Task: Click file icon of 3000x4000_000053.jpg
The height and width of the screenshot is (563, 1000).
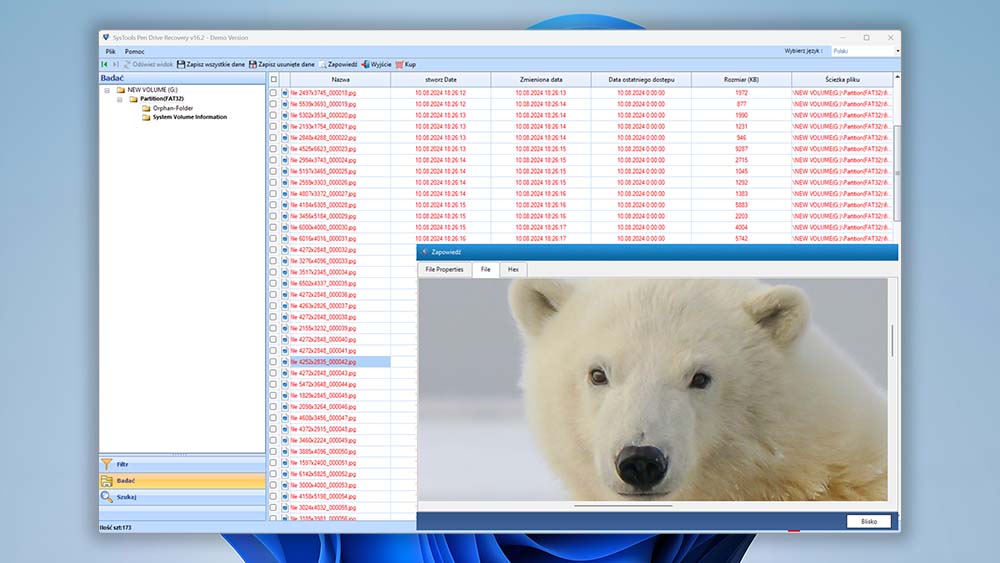Action: tap(285, 485)
